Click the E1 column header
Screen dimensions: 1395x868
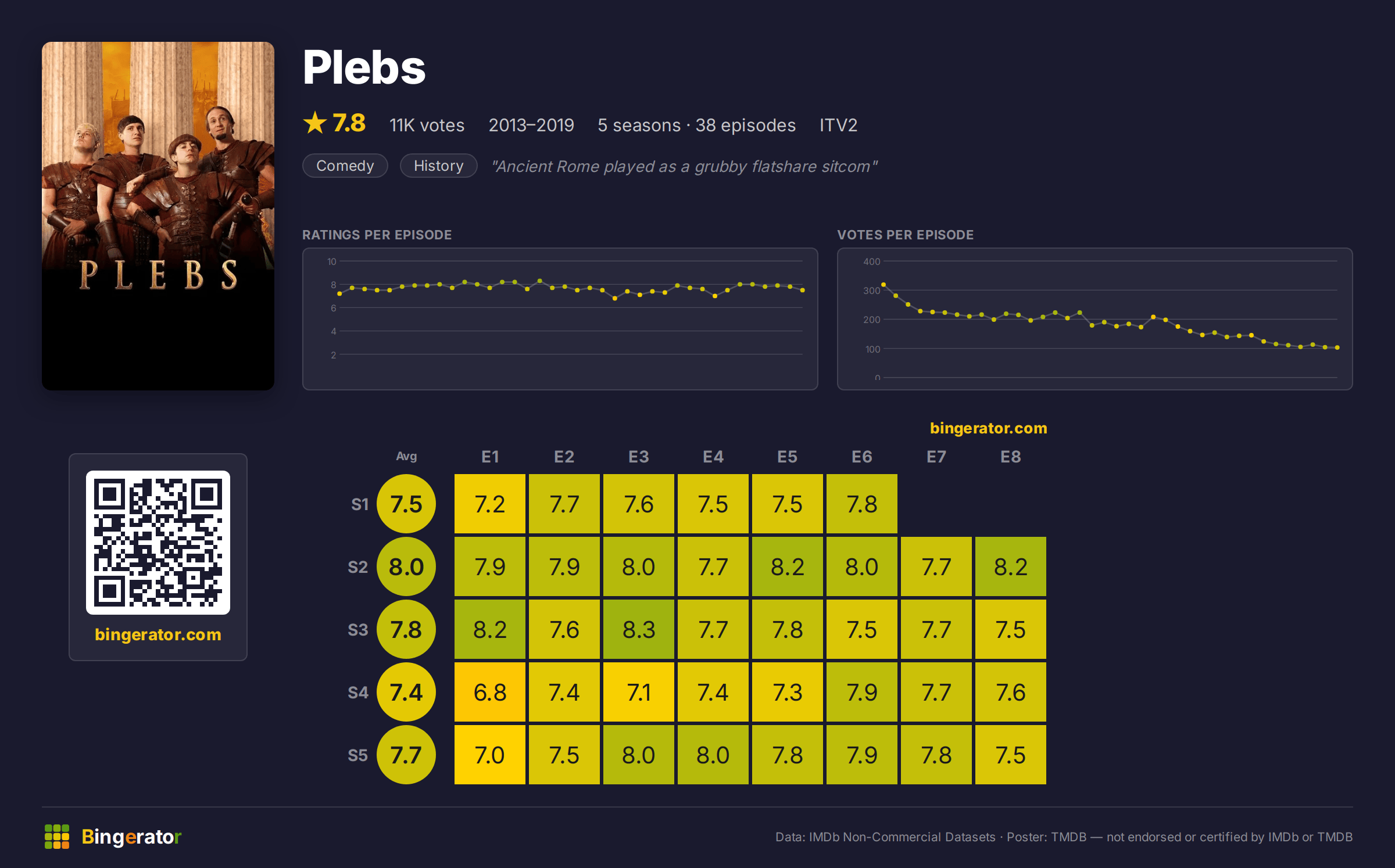(490, 457)
